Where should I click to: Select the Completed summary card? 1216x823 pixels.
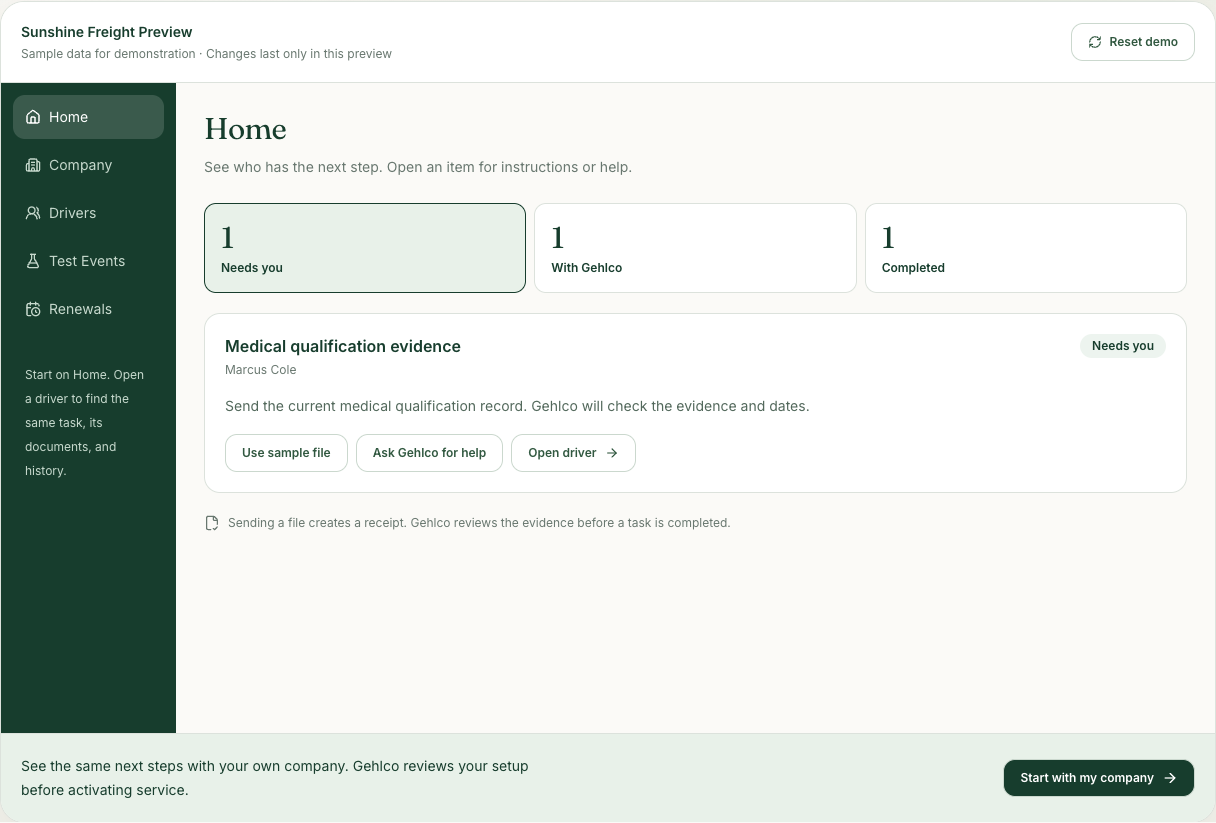coord(1026,248)
